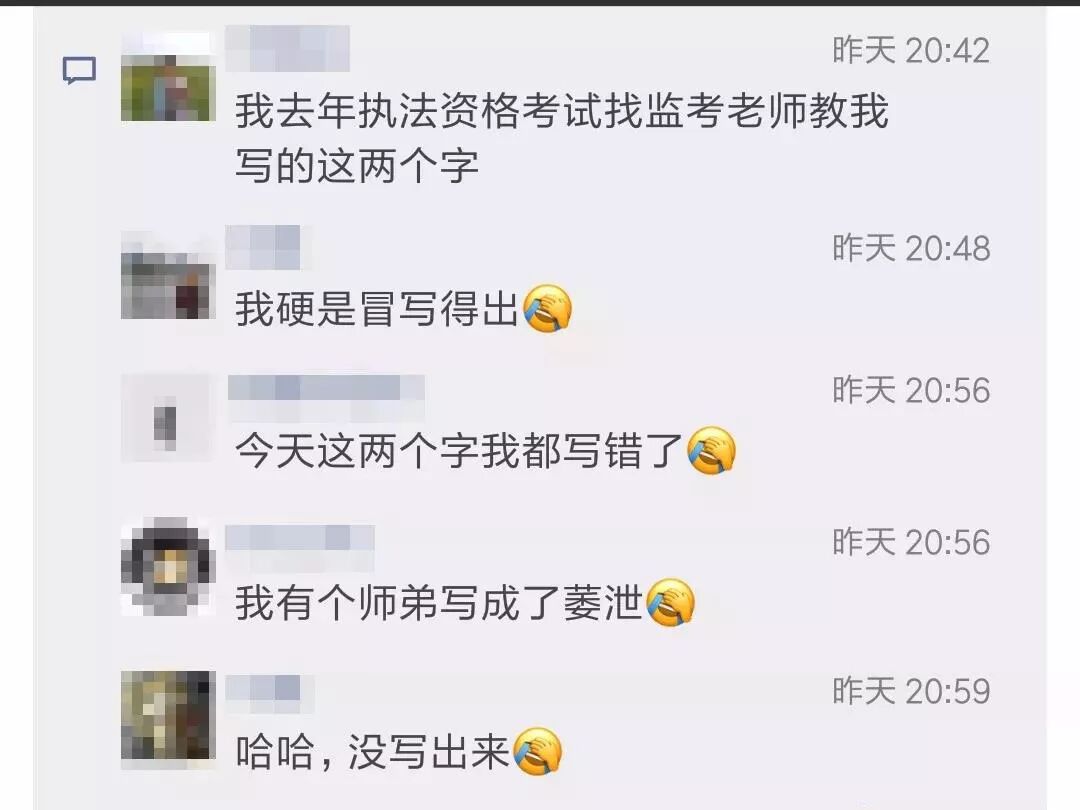Click the timestamp '昨天 20:42'
The image size is (1080, 810).
click(x=911, y=50)
